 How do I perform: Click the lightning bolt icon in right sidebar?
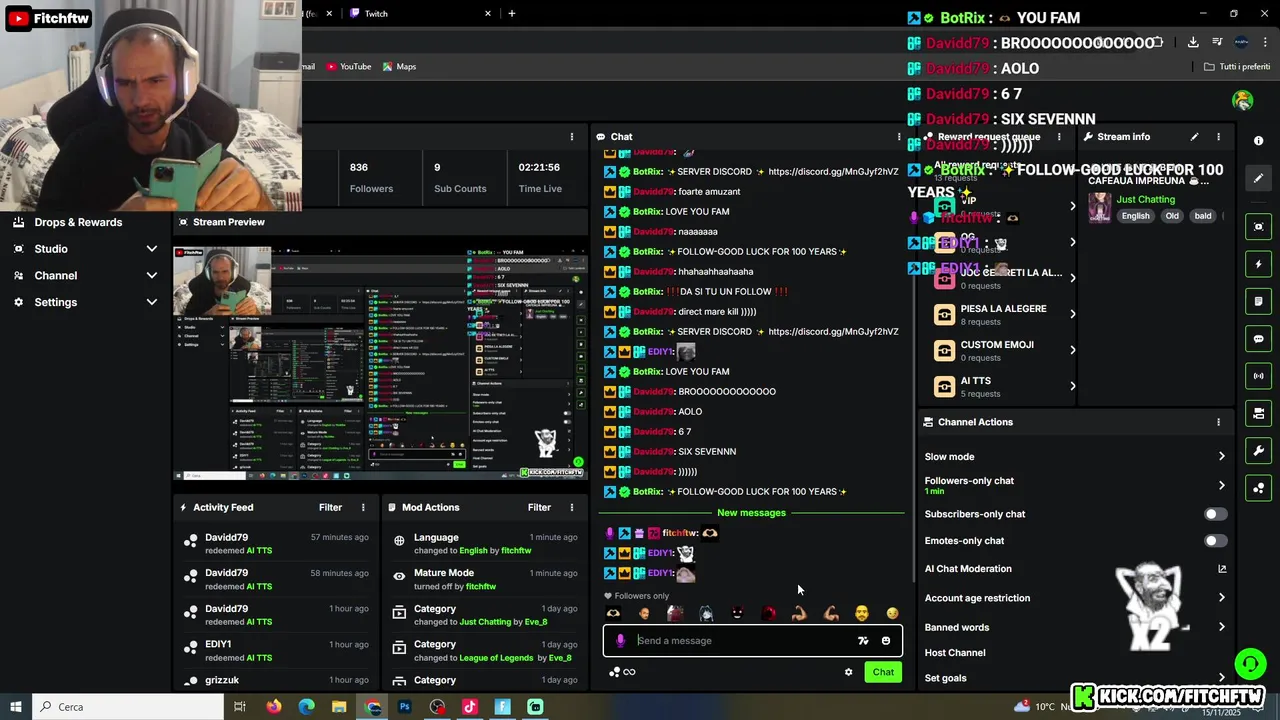(x=1259, y=264)
